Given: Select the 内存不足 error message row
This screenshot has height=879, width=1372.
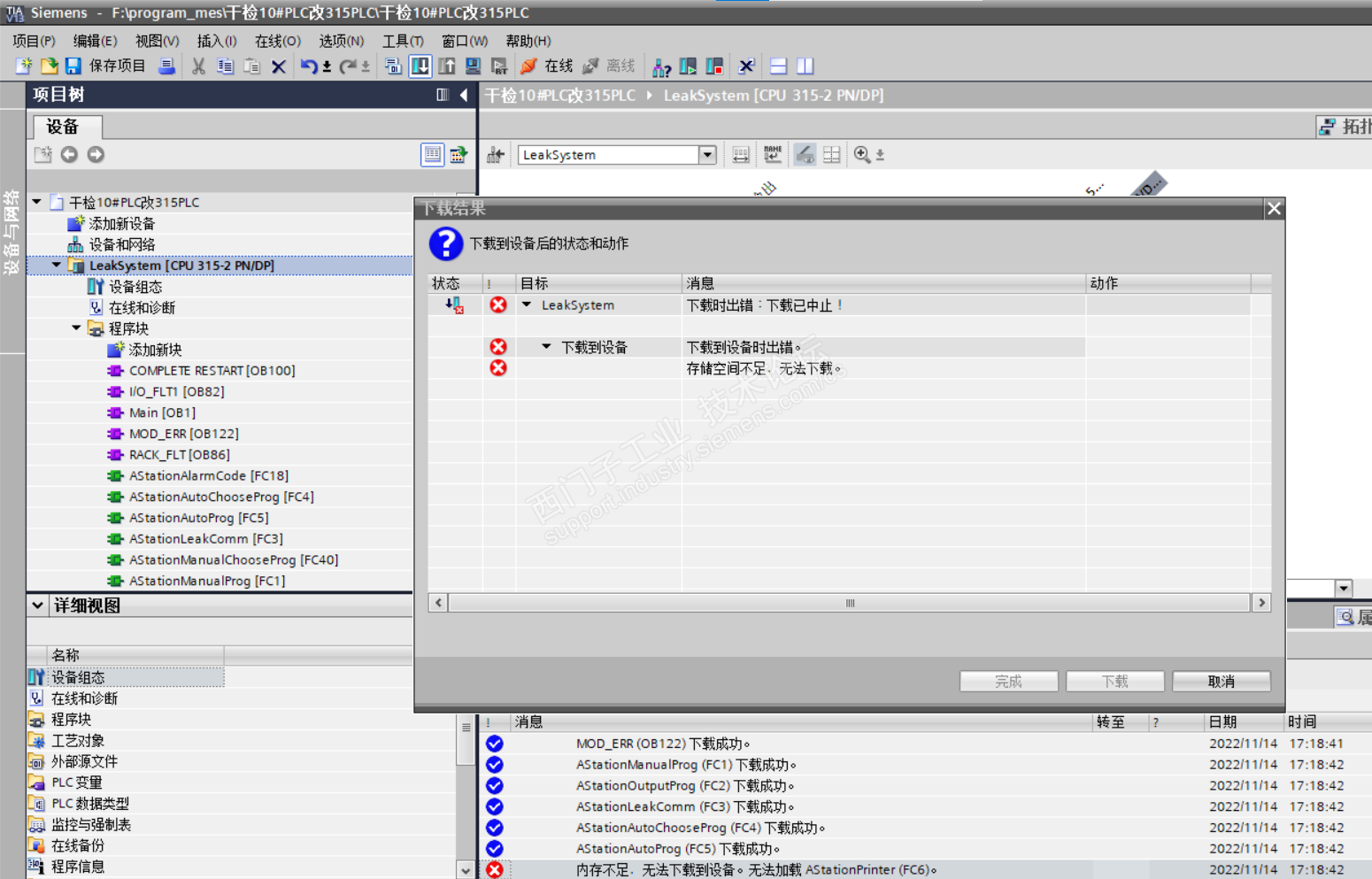Looking at the screenshot, I should click(926, 869).
